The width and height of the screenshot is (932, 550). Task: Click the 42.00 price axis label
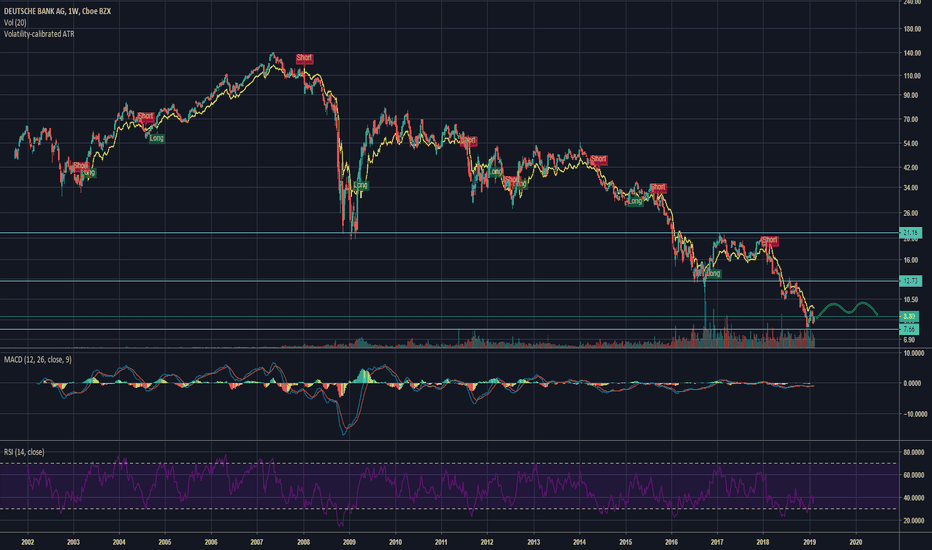pos(911,168)
